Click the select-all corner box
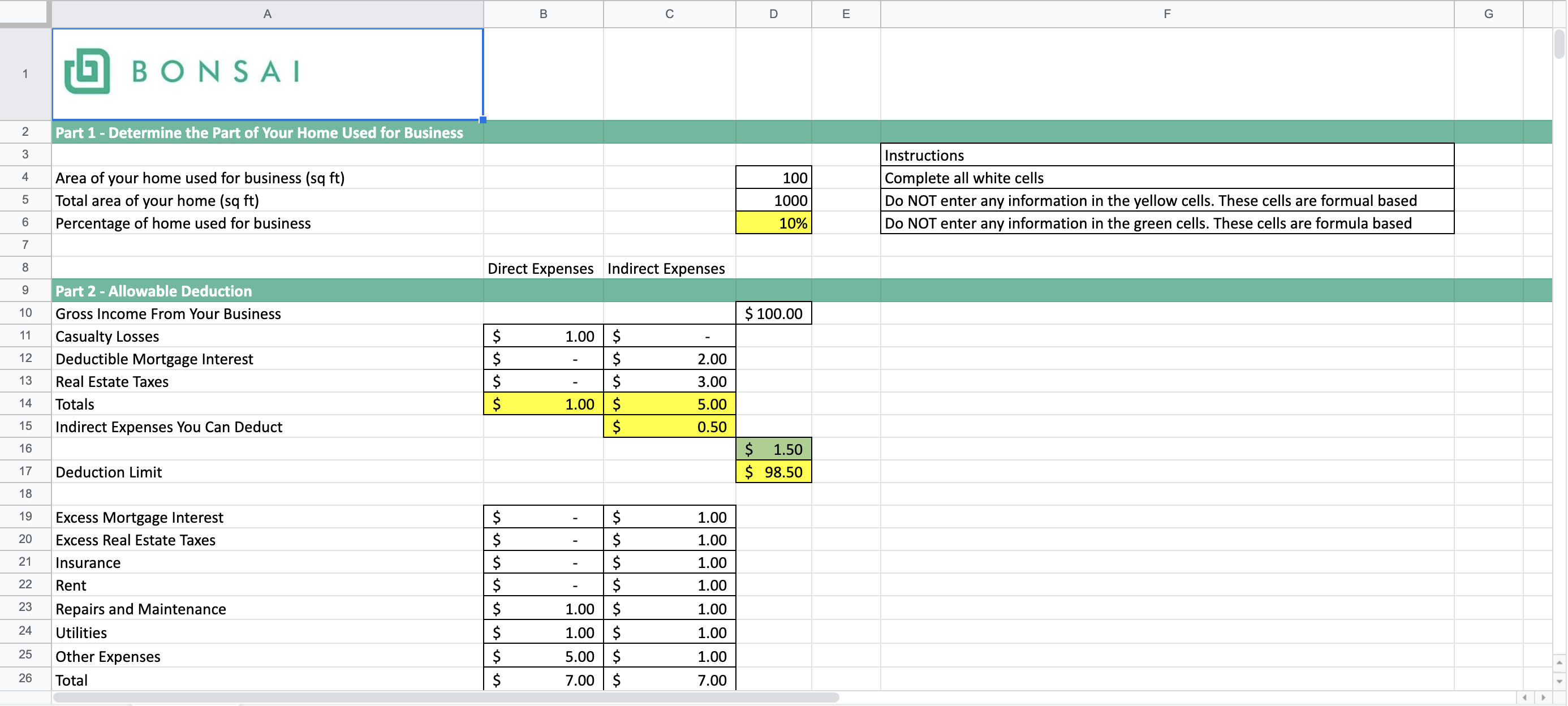 tap(23, 12)
